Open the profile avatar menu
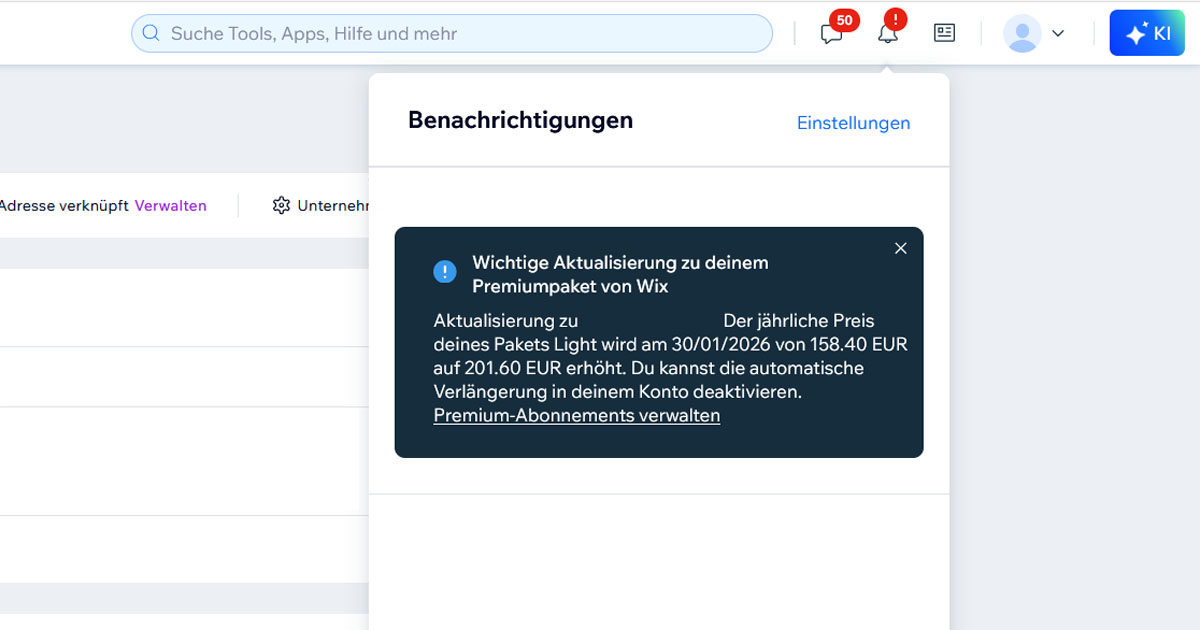The width and height of the screenshot is (1200, 630). pos(1022,32)
